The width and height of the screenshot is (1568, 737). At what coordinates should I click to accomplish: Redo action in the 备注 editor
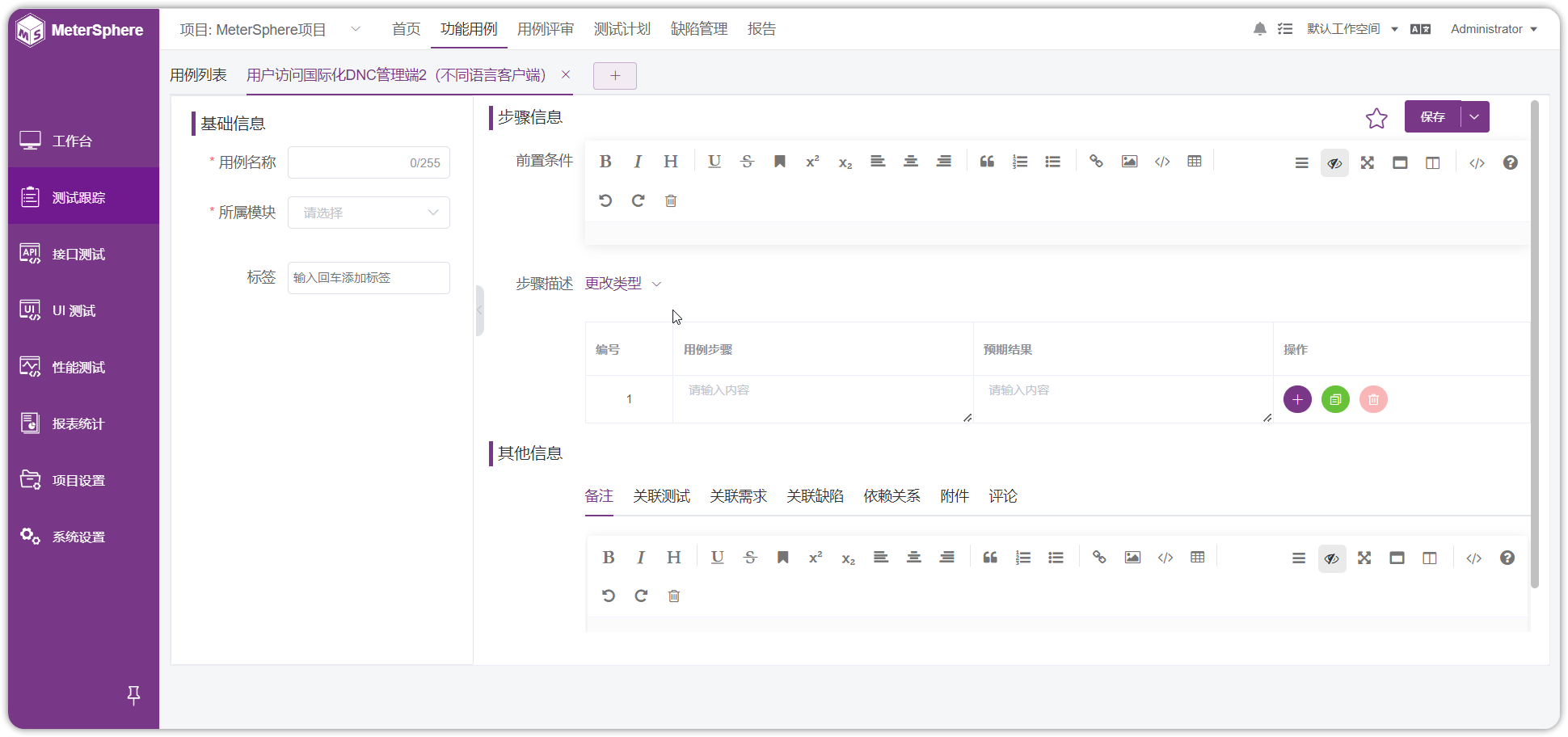point(641,596)
